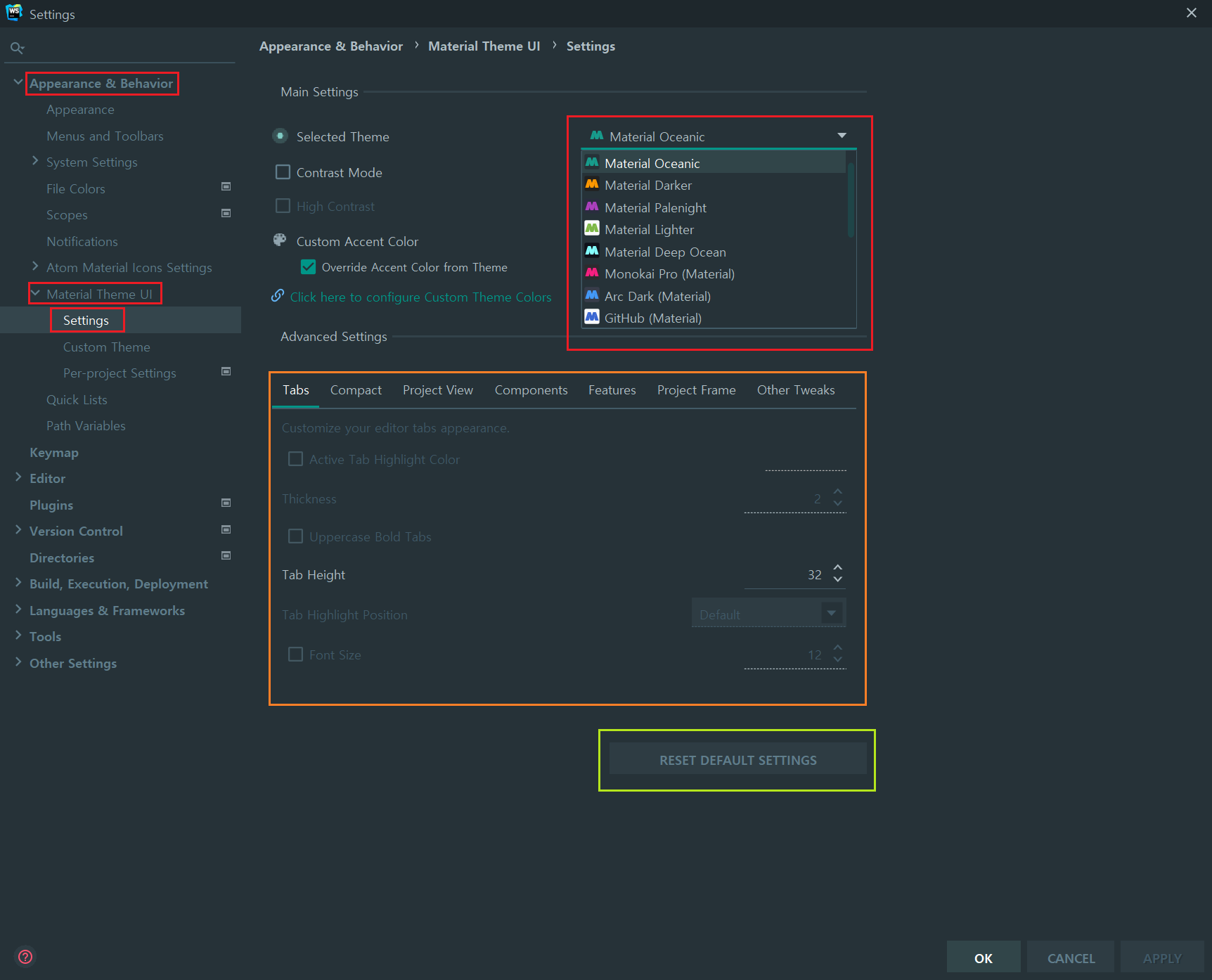The height and width of the screenshot is (980, 1212).
Task: Toggle the High Contrast checkbox
Action: (283, 206)
